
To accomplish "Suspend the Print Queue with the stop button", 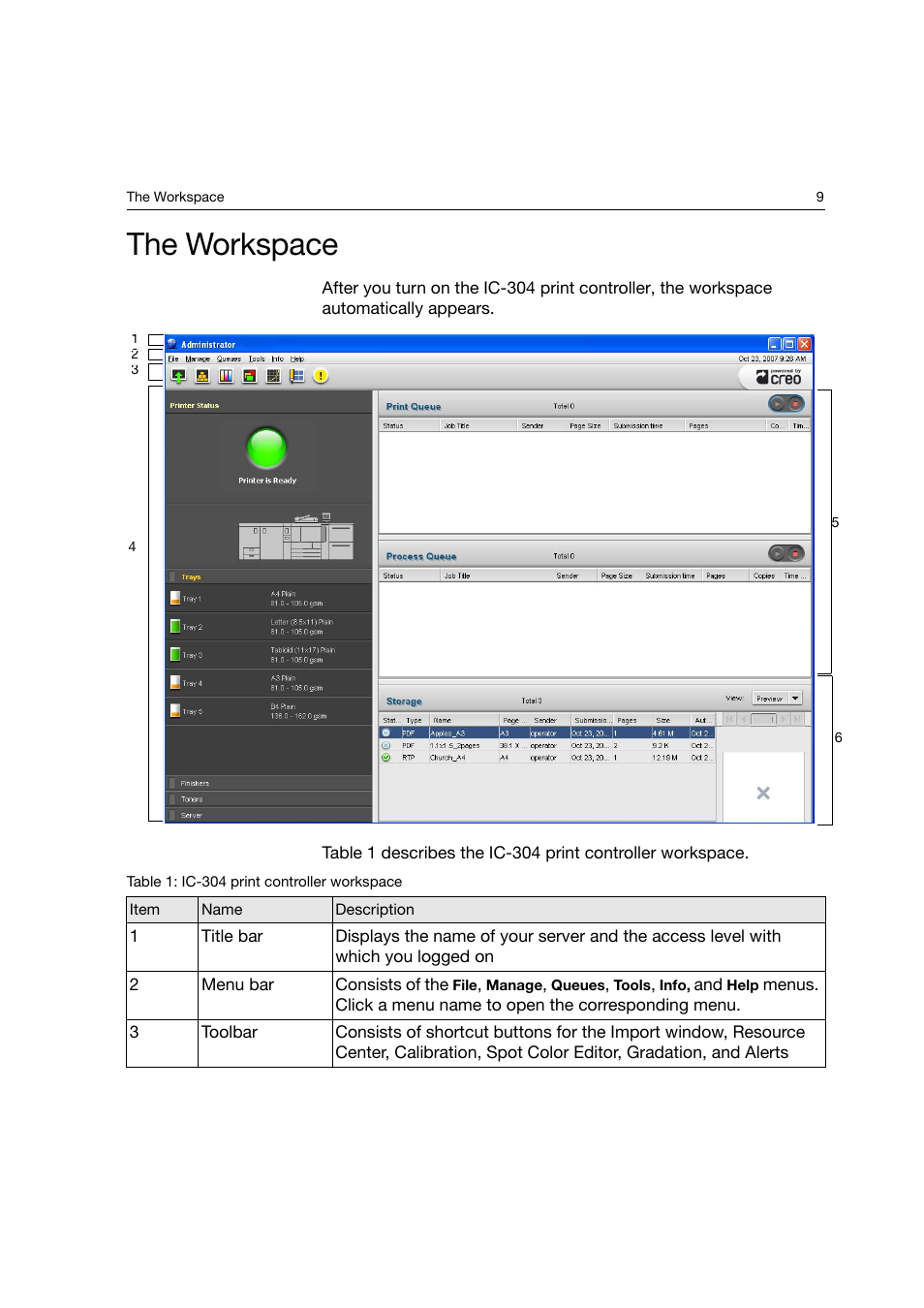I will (x=795, y=404).
